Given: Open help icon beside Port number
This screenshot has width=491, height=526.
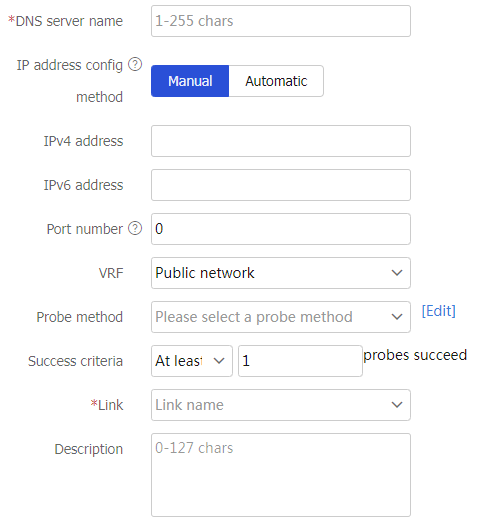Looking at the screenshot, I should tap(135, 228).
